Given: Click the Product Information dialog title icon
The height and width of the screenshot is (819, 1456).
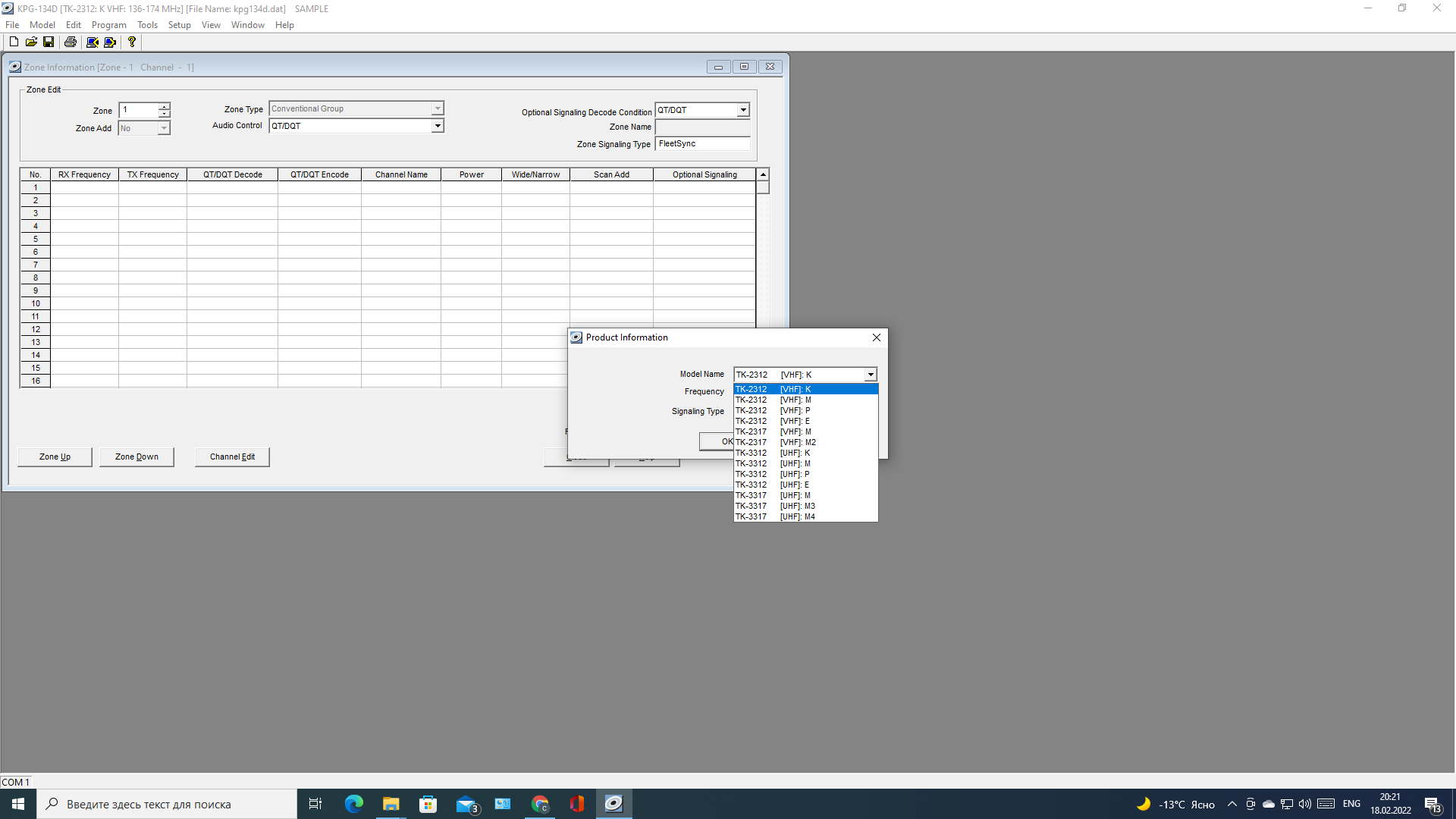Looking at the screenshot, I should pyautogui.click(x=576, y=337).
